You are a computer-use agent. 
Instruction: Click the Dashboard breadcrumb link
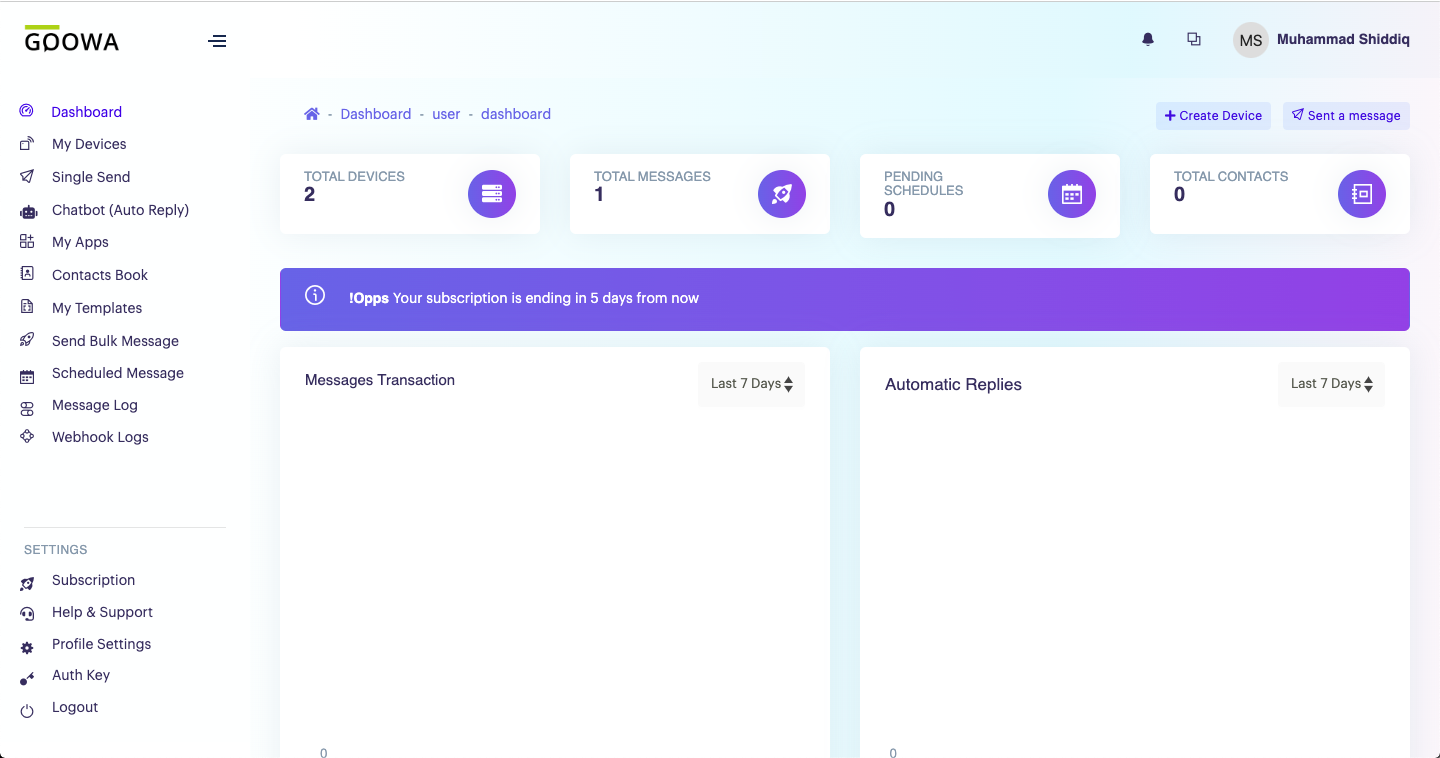coord(375,114)
